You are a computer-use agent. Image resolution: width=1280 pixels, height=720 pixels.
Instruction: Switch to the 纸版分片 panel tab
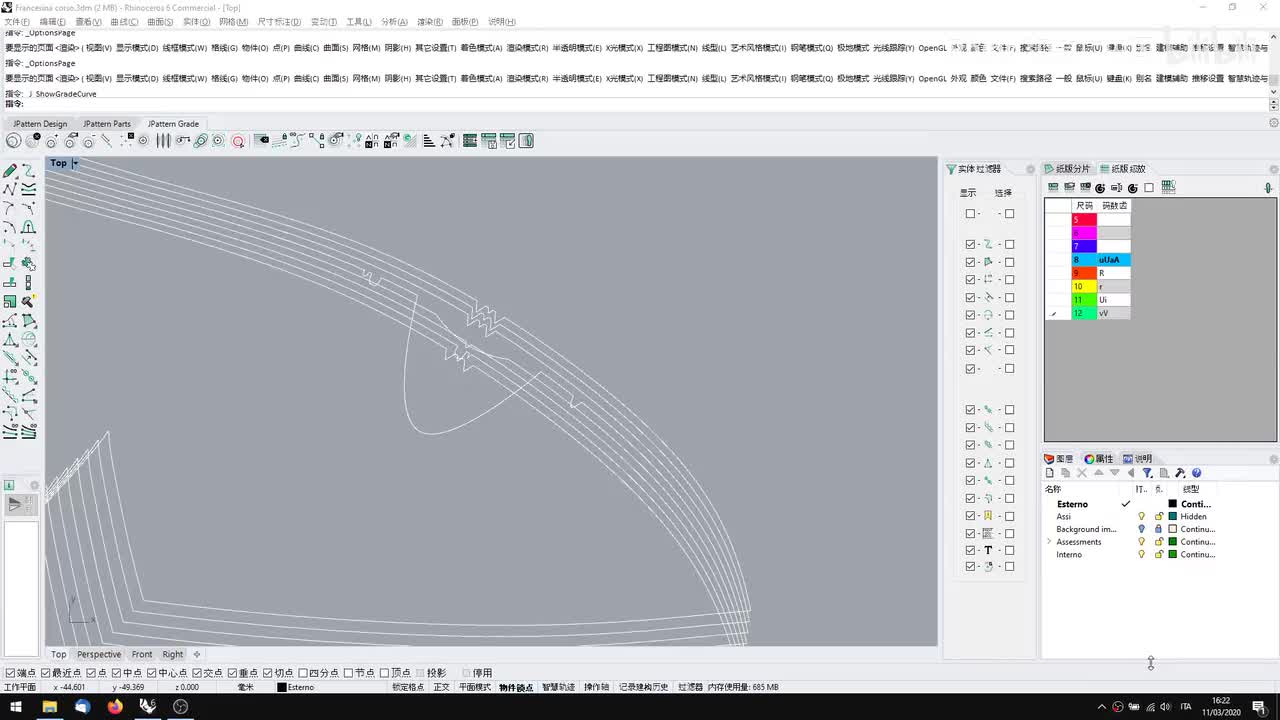click(1067, 169)
